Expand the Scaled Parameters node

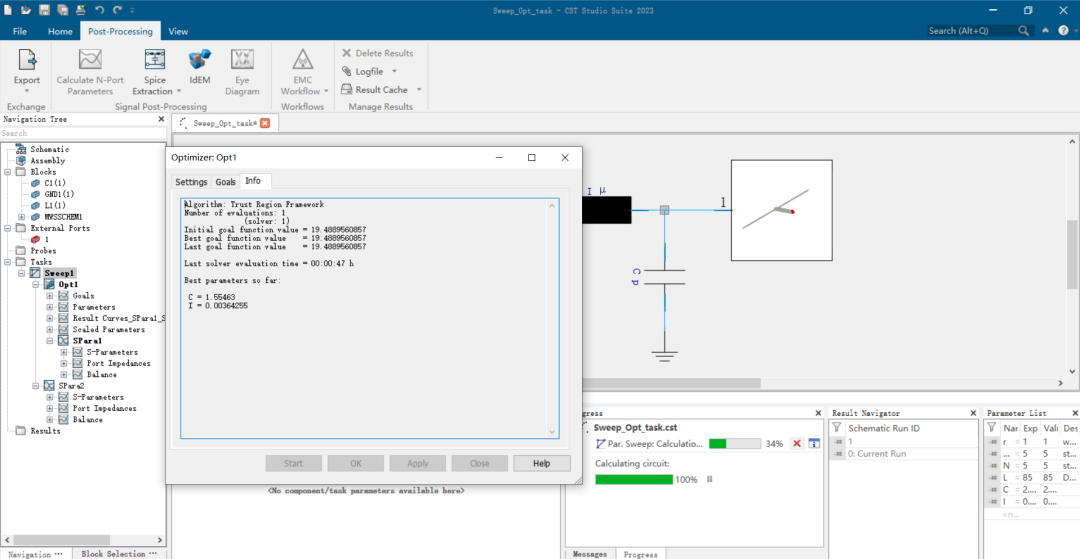[50, 330]
